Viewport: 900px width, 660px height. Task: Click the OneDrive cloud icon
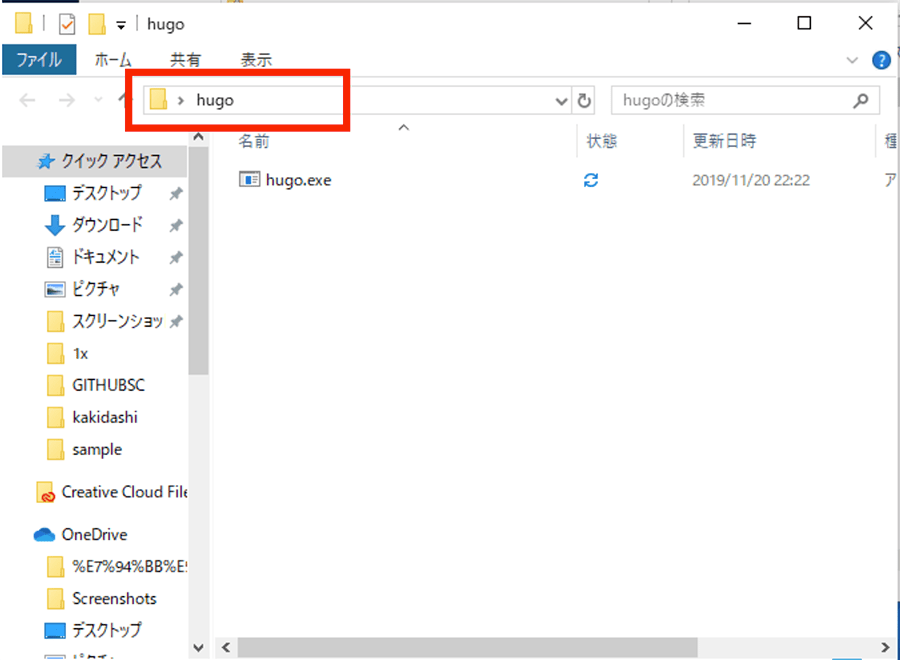(44, 535)
